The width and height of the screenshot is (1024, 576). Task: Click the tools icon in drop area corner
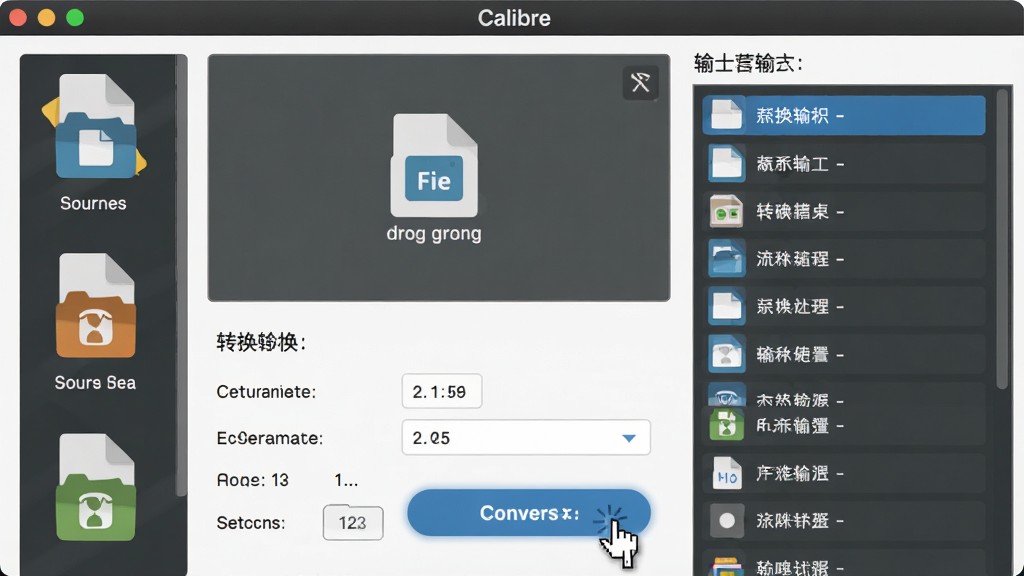pos(640,82)
